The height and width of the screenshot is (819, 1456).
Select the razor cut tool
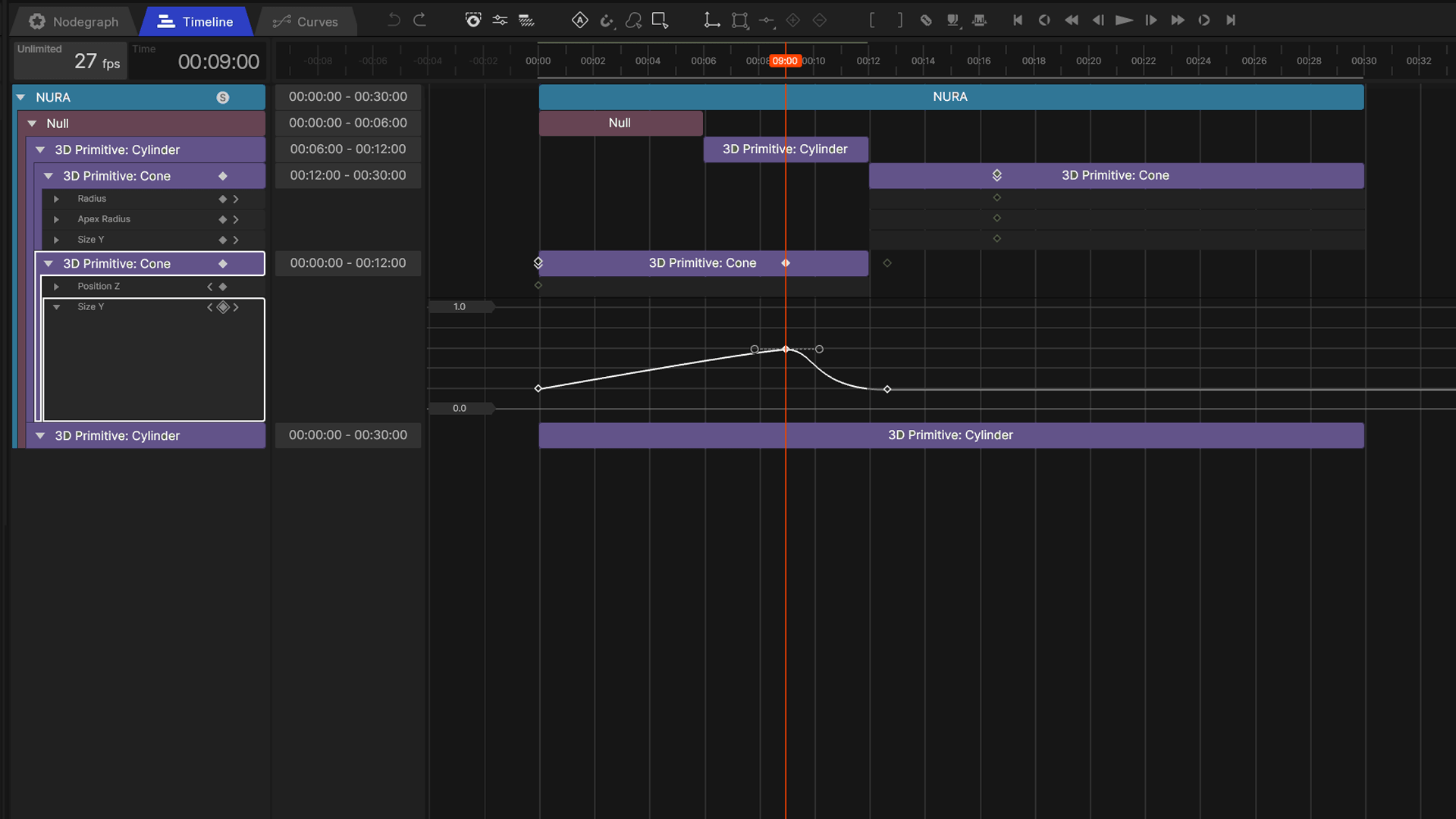926,20
